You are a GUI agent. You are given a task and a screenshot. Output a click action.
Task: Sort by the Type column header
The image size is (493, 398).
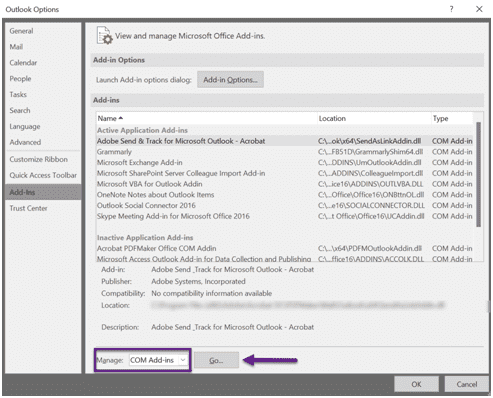[452, 118]
